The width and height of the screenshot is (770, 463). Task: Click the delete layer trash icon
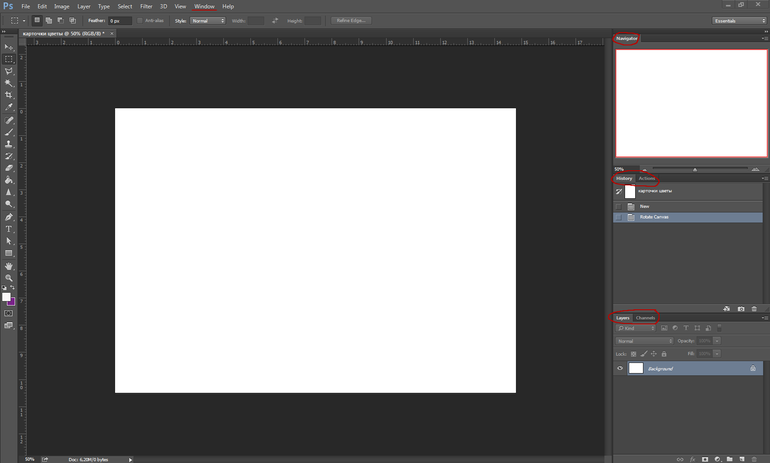coord(754,459)
